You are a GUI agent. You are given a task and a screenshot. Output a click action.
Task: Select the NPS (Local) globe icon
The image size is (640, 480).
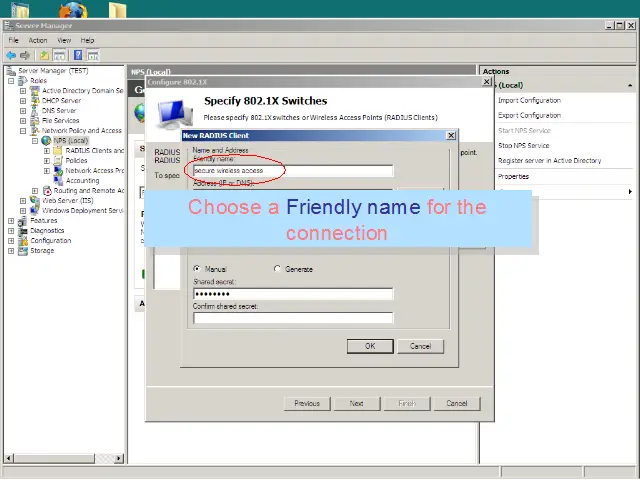pos(47,140)
